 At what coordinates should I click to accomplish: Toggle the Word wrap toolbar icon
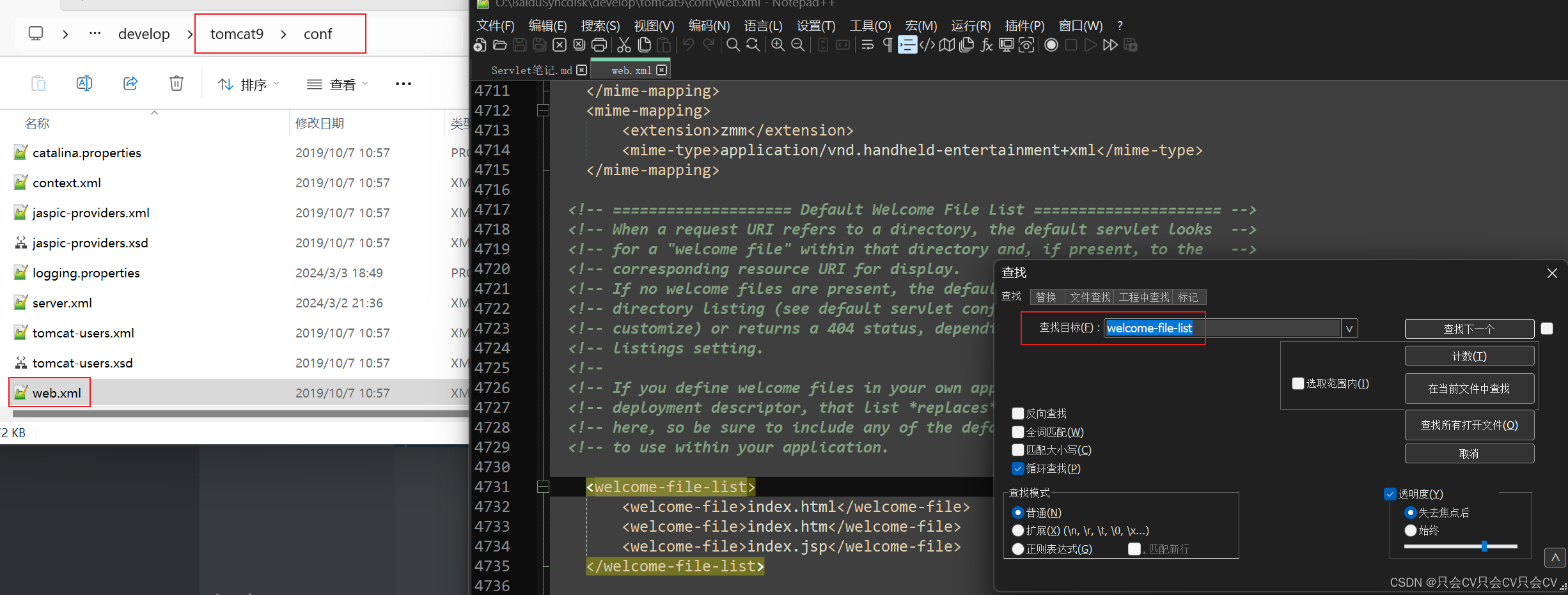pyautogui.click(x=868, y=45)
